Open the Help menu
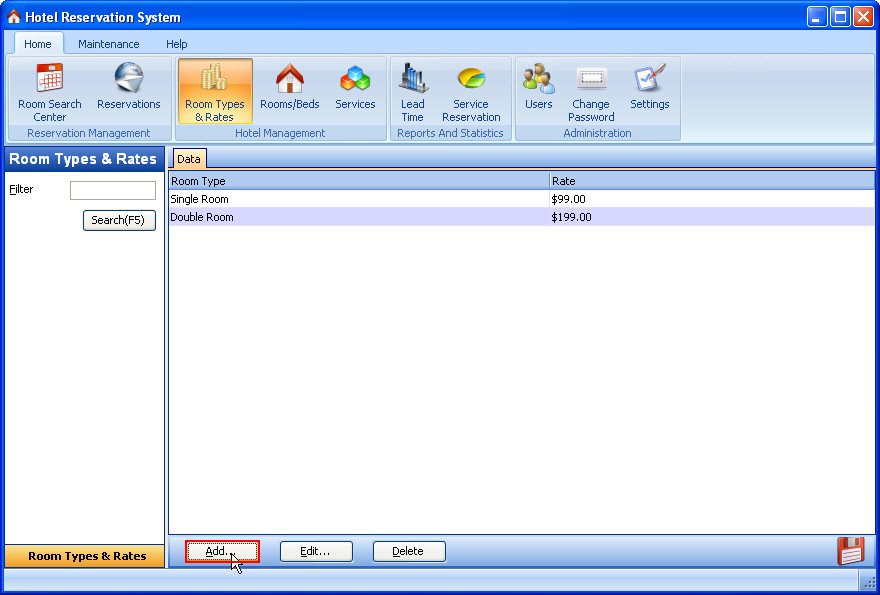 pyautogui.click(x=177, y=44)
